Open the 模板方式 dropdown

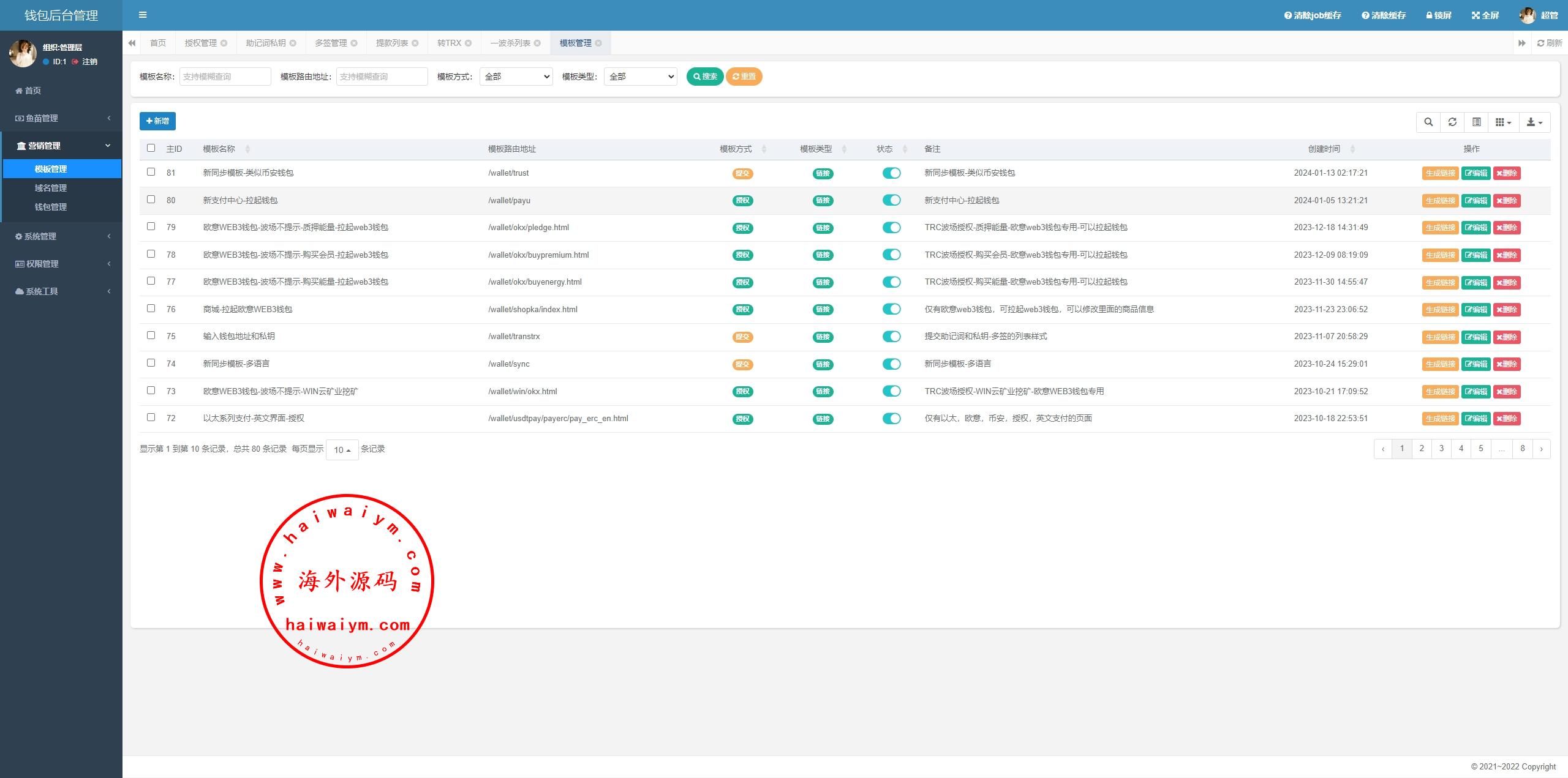tap(516, 77)
